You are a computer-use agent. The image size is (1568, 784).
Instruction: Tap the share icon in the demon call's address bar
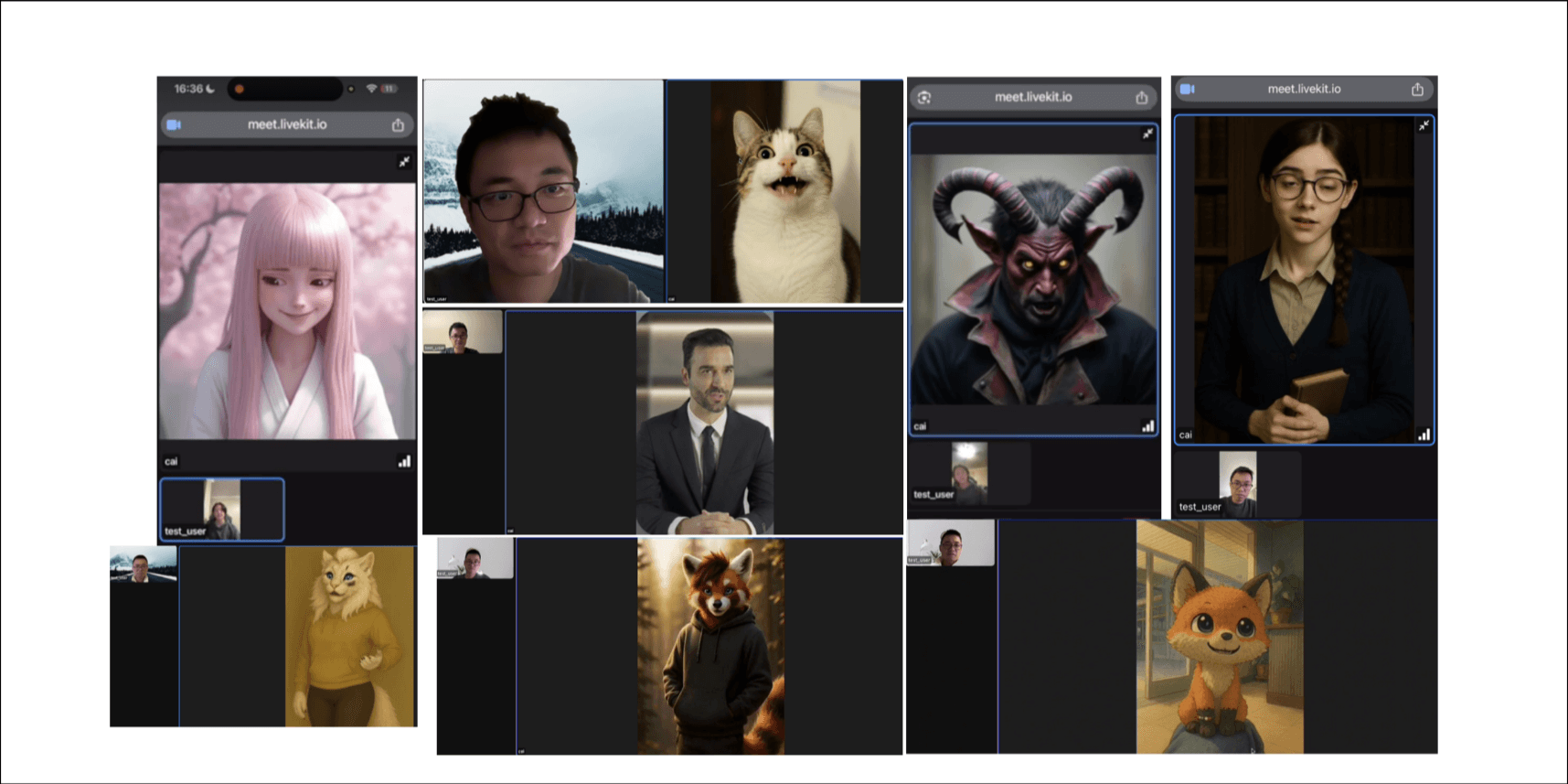pyautogui.click(x=1141, y=97)
